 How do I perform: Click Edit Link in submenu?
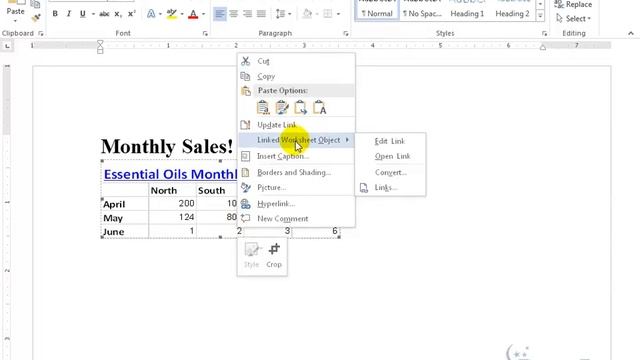coord(391,141)
